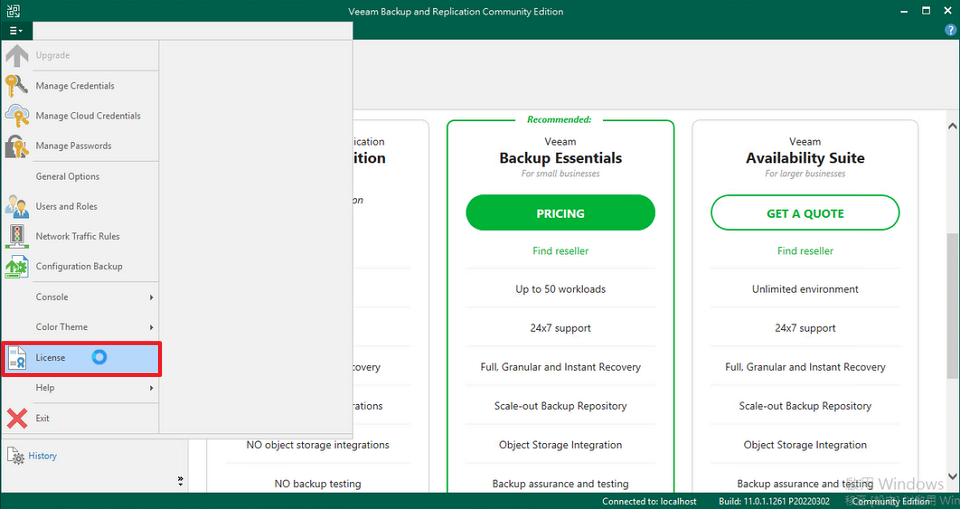Expand the Console submenu arrow
This screenshot has width=960, height=509.
click(151, 297)
